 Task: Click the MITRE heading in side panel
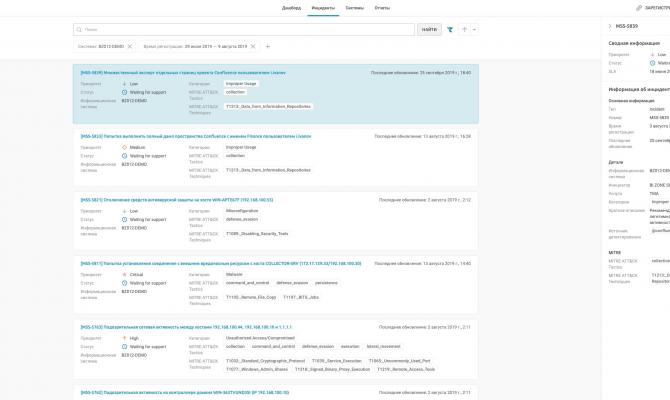pyautogui.click(x=614, y=253)
